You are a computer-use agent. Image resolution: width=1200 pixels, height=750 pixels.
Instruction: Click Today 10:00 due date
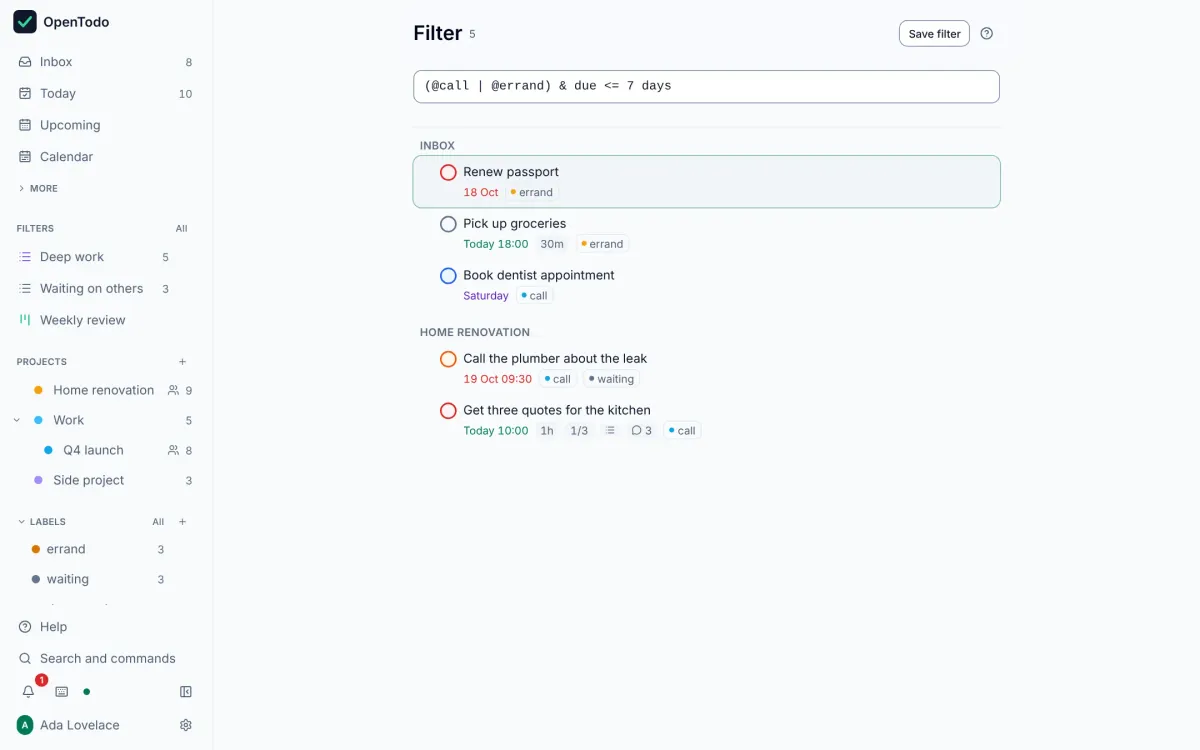pyautogui.click(x=496, y=431)
